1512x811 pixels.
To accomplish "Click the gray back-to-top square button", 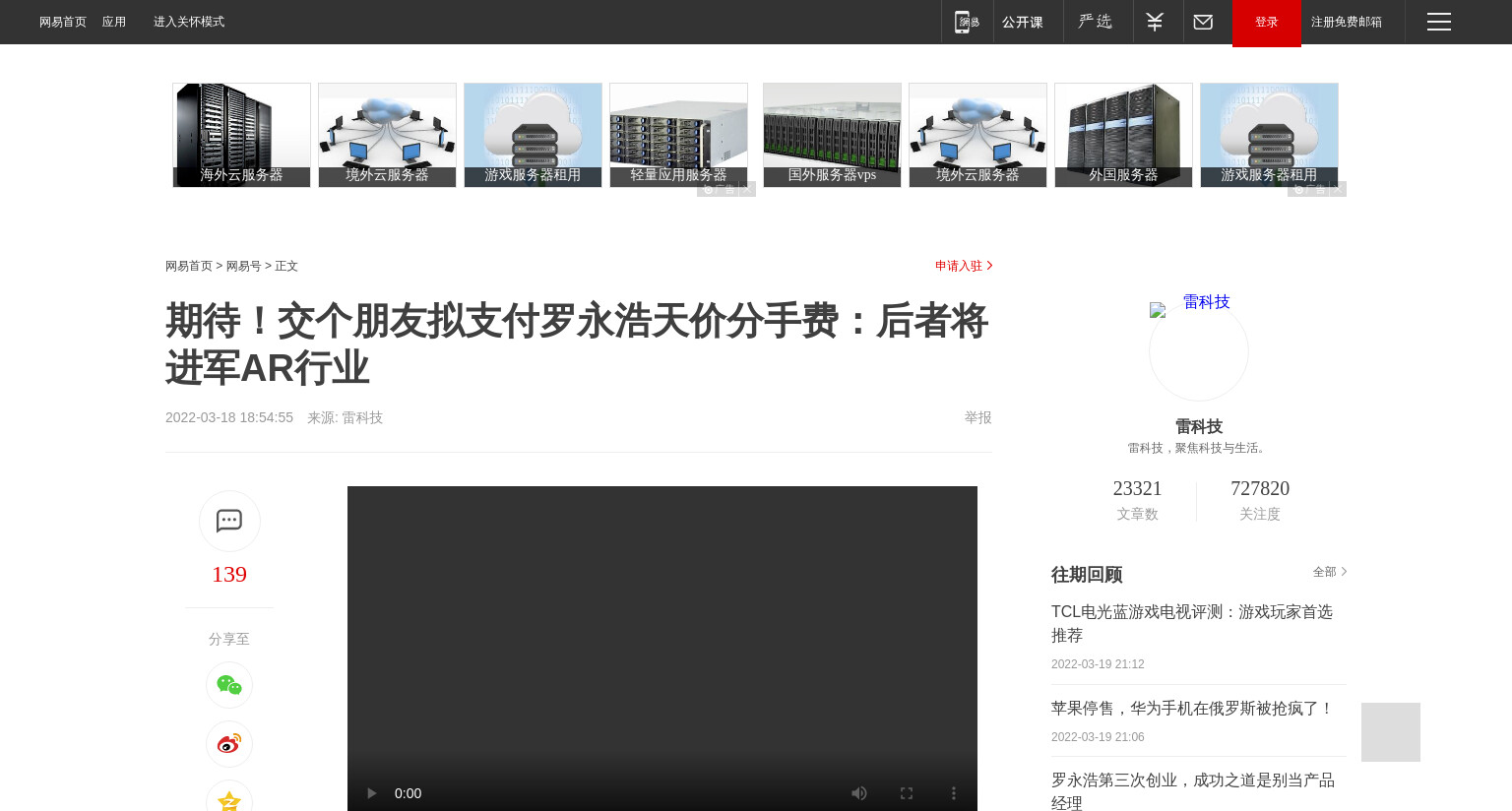I will tap(1391, 732).
